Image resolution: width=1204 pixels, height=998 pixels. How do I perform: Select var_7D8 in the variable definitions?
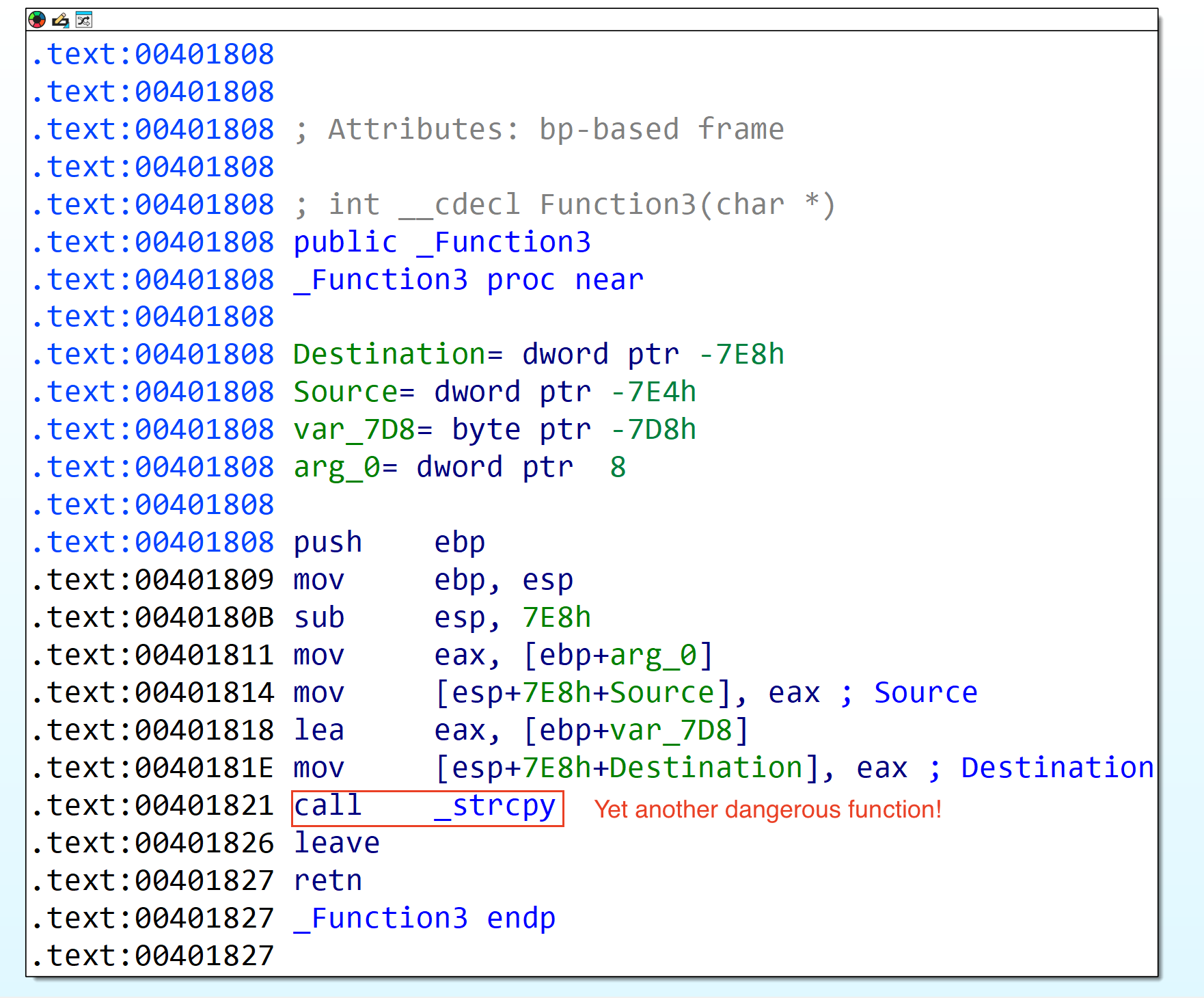(x=354, y=430)
